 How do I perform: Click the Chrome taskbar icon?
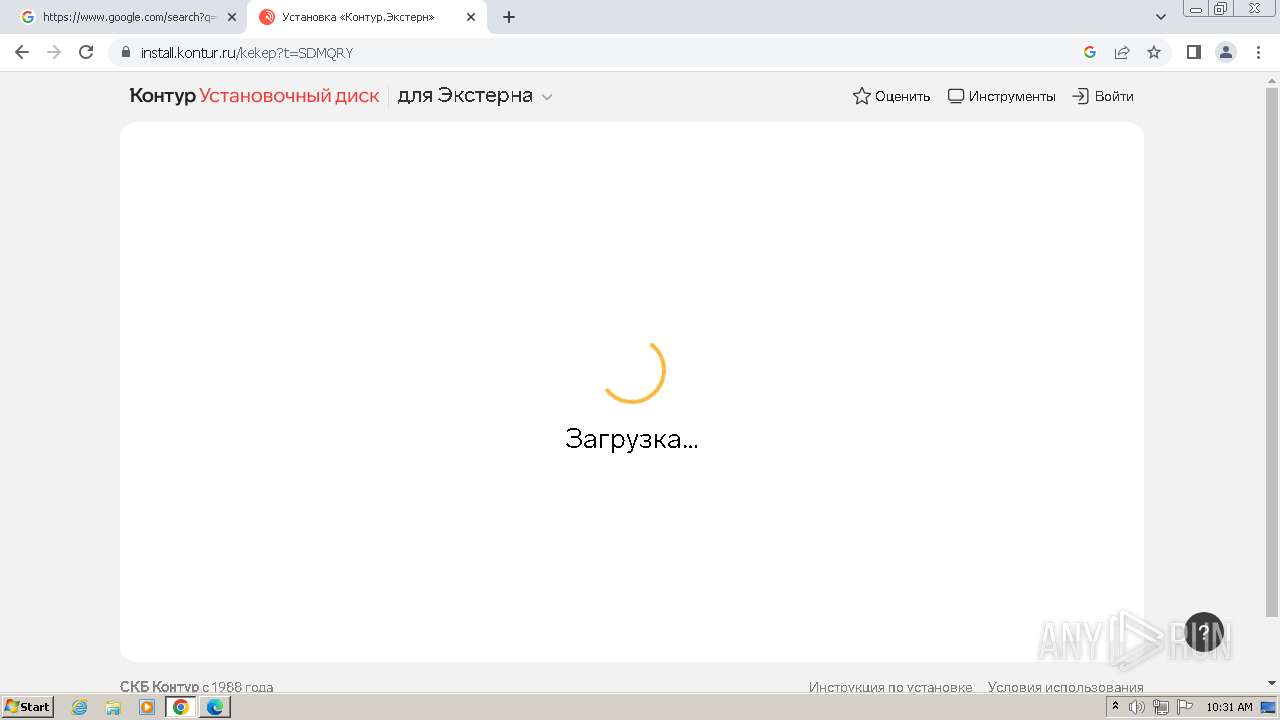[x=181, y=707]
